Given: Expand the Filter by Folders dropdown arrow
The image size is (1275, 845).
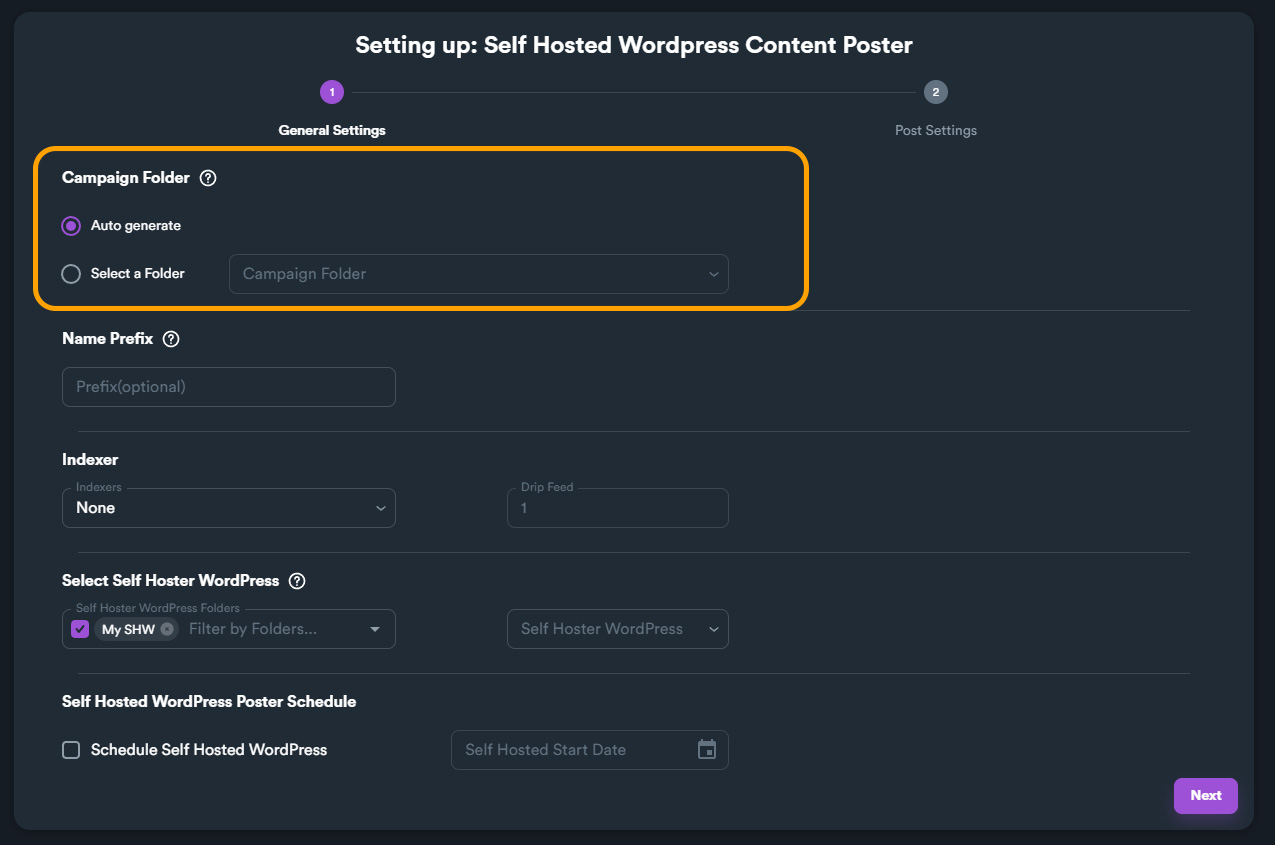Looking at the screenshot, I should [375, 629].
